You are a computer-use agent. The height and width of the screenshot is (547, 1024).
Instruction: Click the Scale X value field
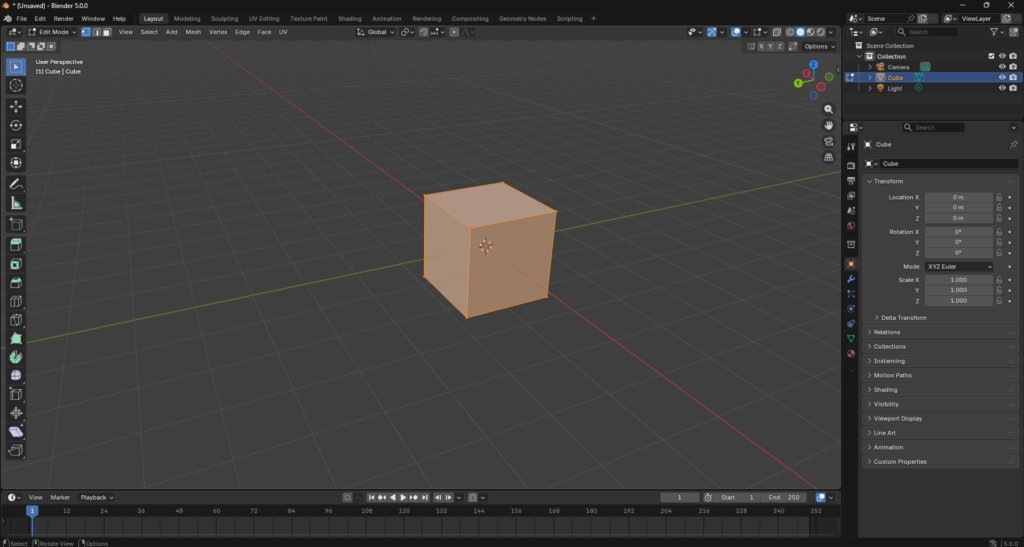tap(958, 280)
